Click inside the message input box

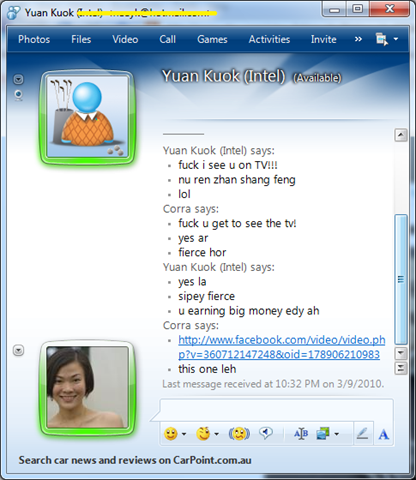(276, 410)
